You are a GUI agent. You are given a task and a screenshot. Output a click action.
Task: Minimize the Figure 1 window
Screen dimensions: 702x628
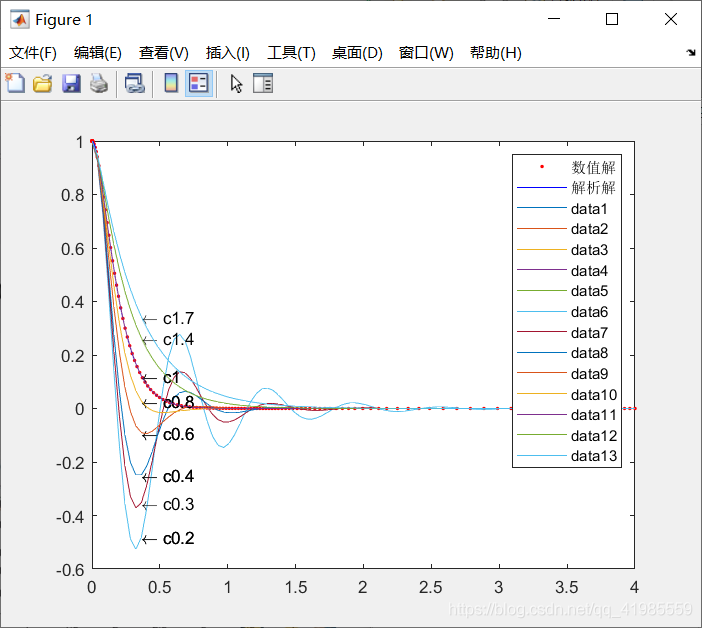tap(554, 19)
